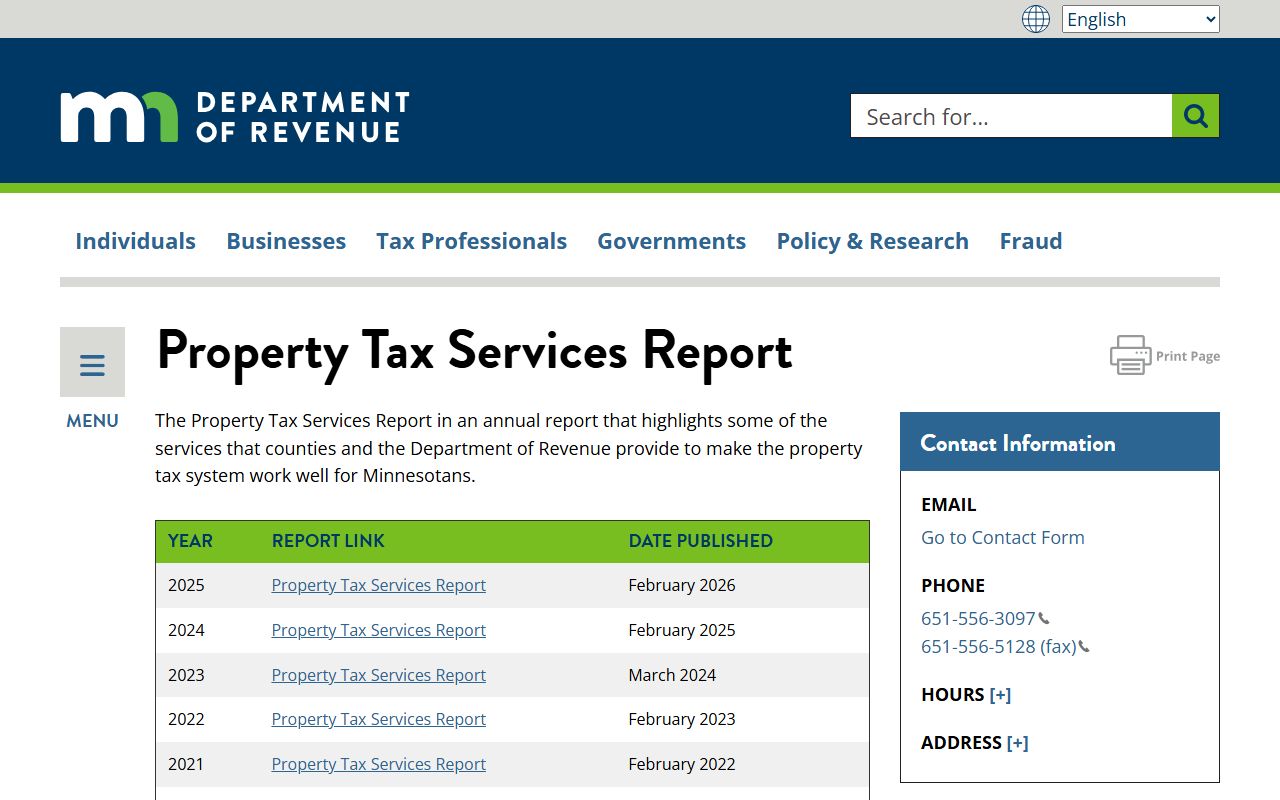1280x800 pixels.
Task: Select the 2022 year cell
Action: [186, 719]
